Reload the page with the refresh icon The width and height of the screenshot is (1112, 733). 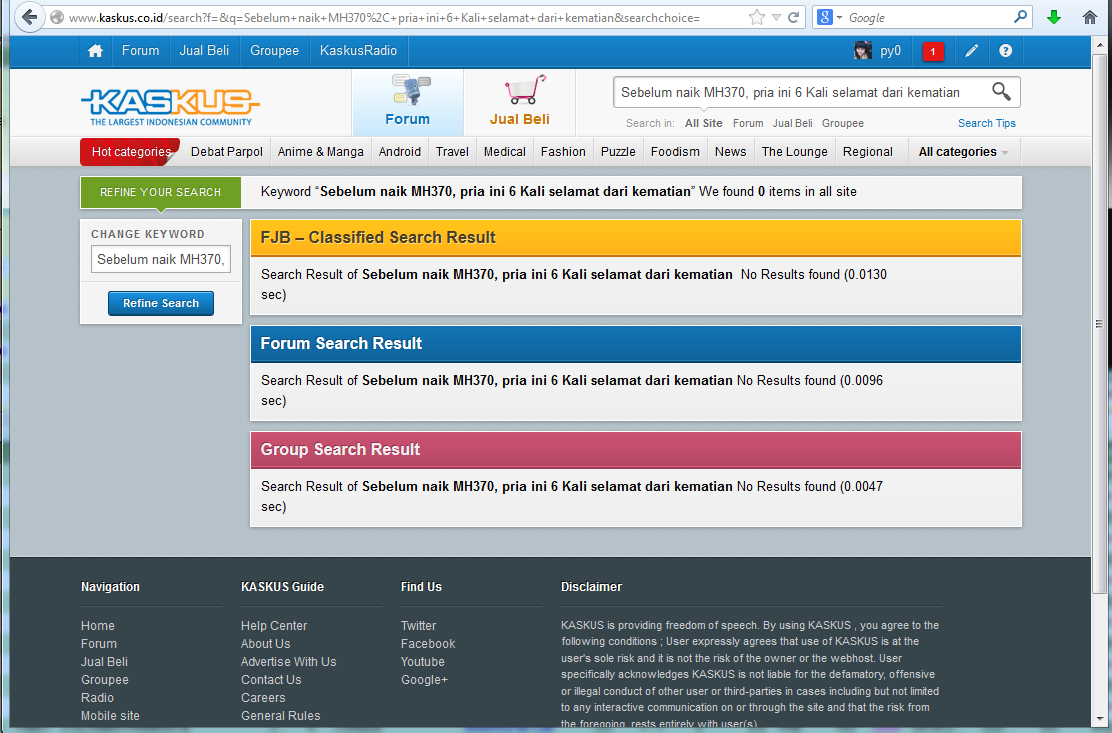coord(794,17)
